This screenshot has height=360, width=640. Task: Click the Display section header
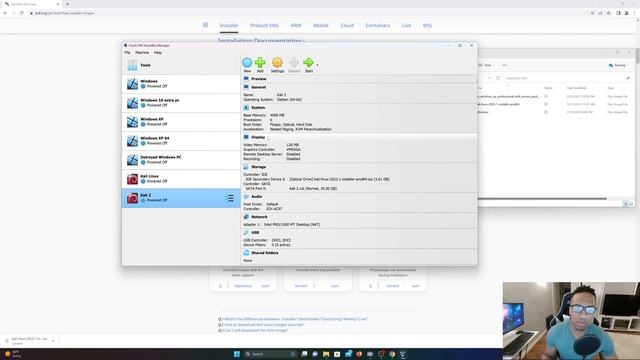tap(258, 138)
